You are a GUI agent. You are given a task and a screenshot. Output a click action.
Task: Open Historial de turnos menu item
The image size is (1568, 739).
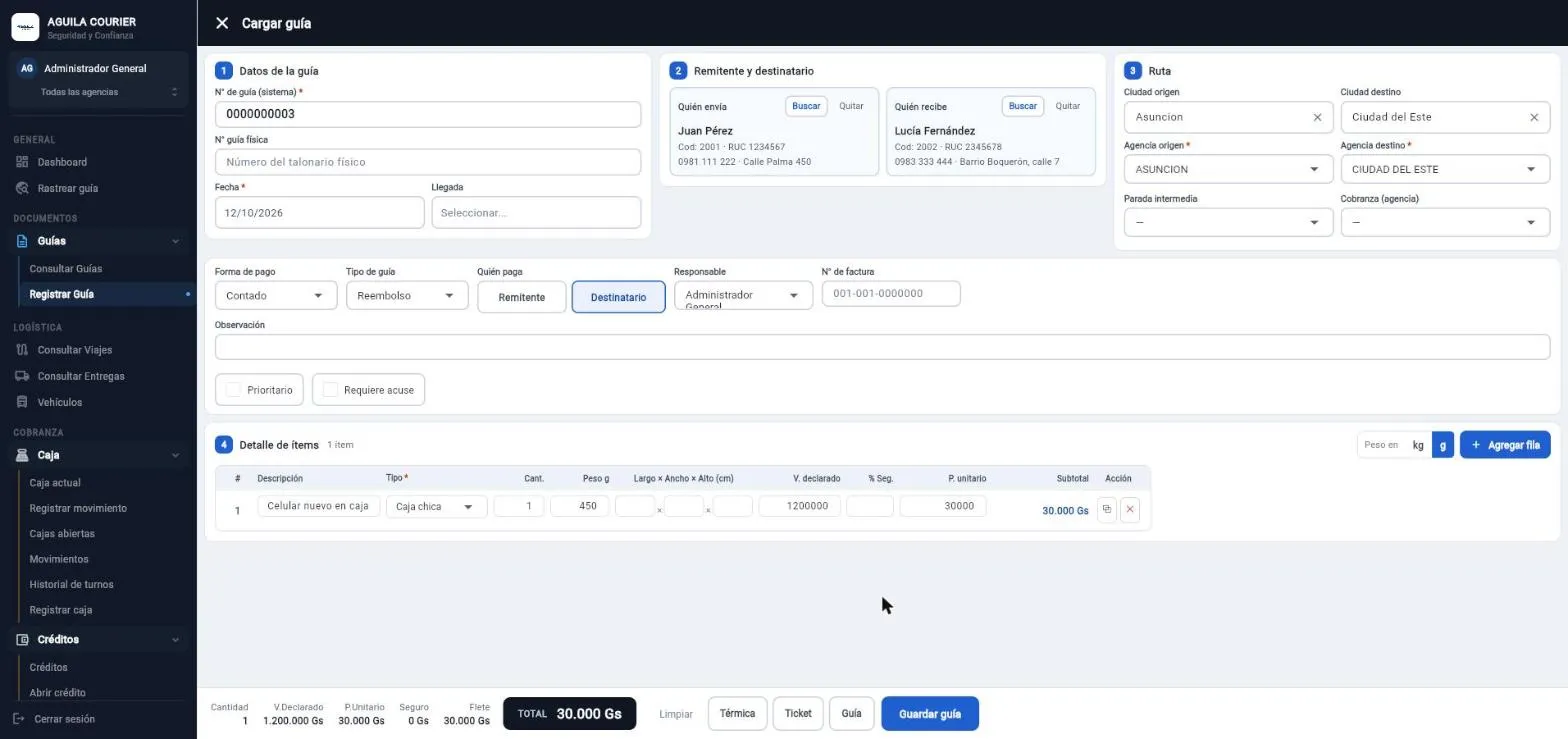point(72,584)
